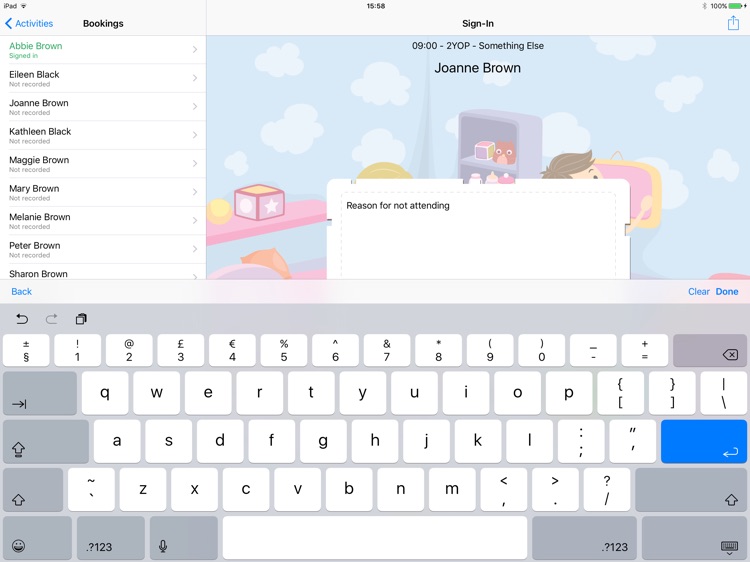Tap chevron next to Kathleen Black

click(x=195, y=135)
